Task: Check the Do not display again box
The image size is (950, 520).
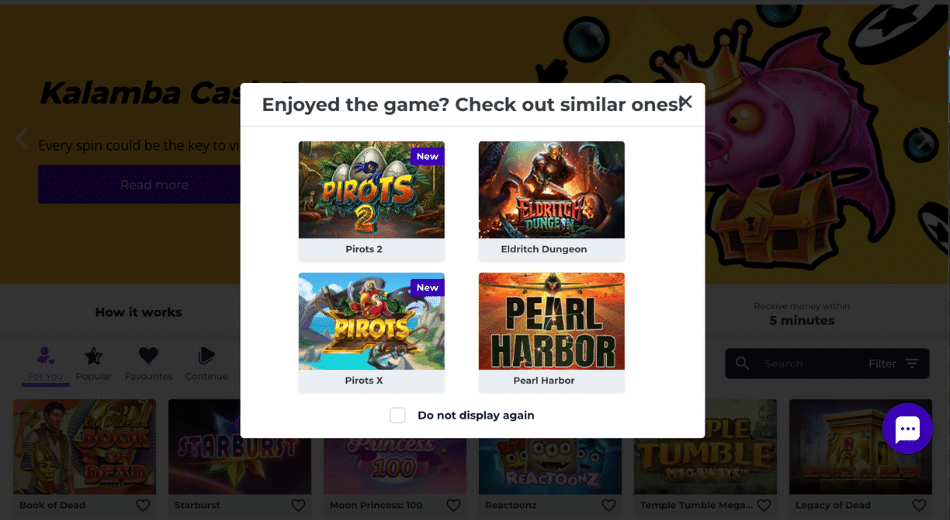Action: pos(397,415)
